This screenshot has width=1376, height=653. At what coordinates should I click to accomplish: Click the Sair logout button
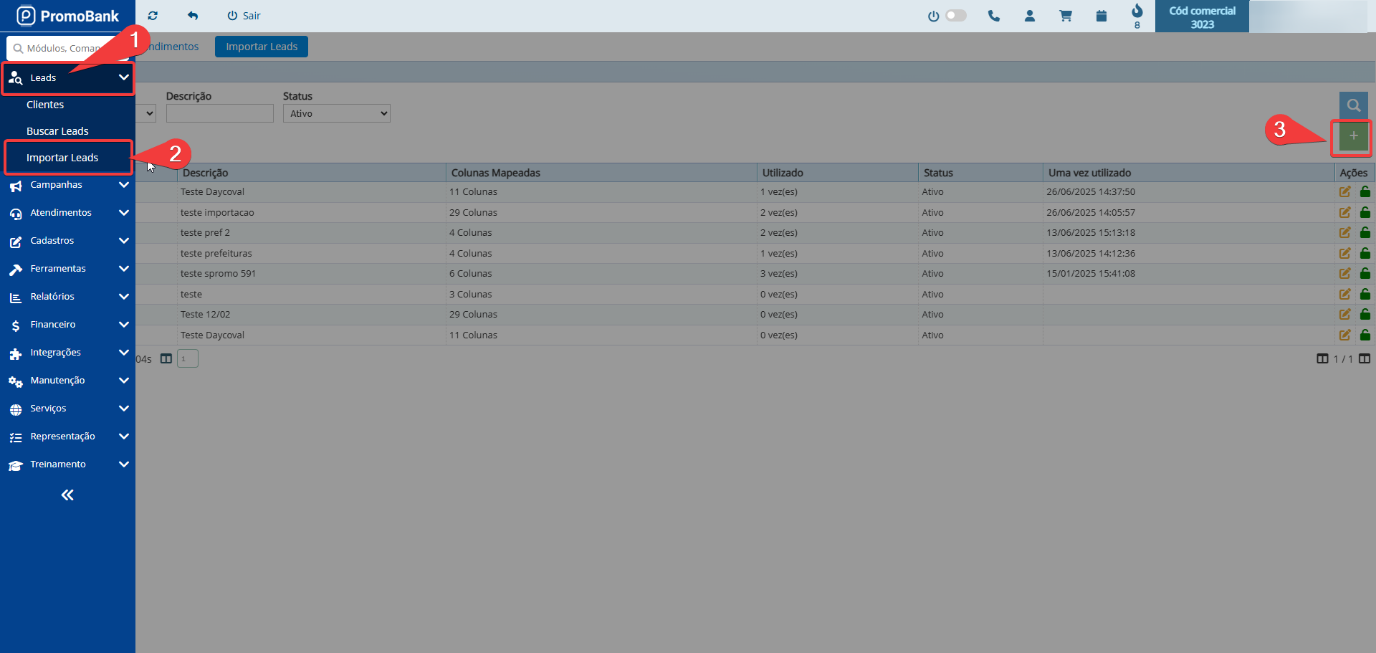point(243,16)
